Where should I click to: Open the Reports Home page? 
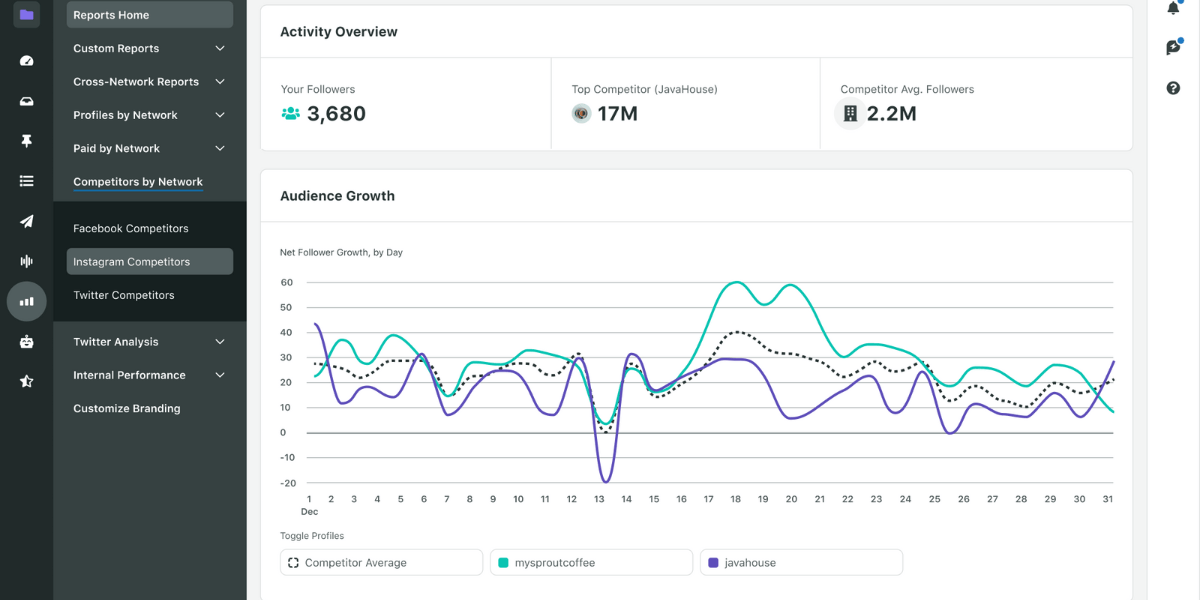[x=149, y=14]
